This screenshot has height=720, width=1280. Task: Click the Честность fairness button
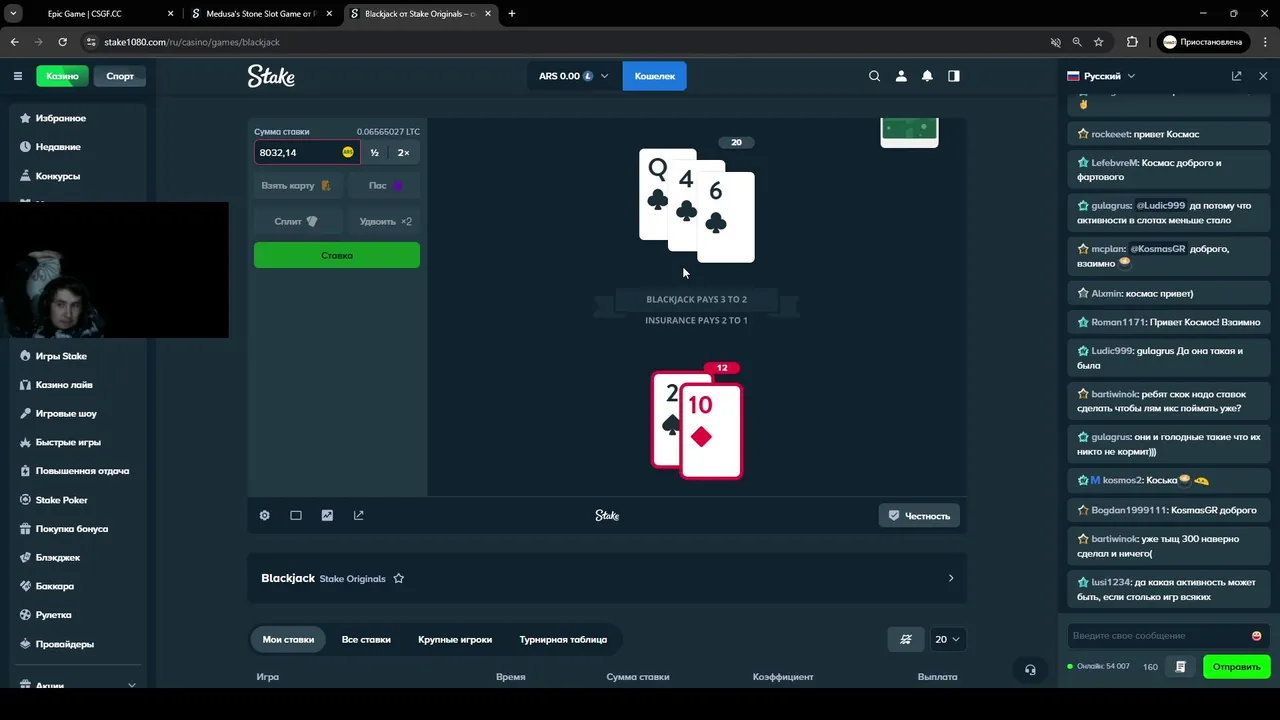[x=919, y=516]
